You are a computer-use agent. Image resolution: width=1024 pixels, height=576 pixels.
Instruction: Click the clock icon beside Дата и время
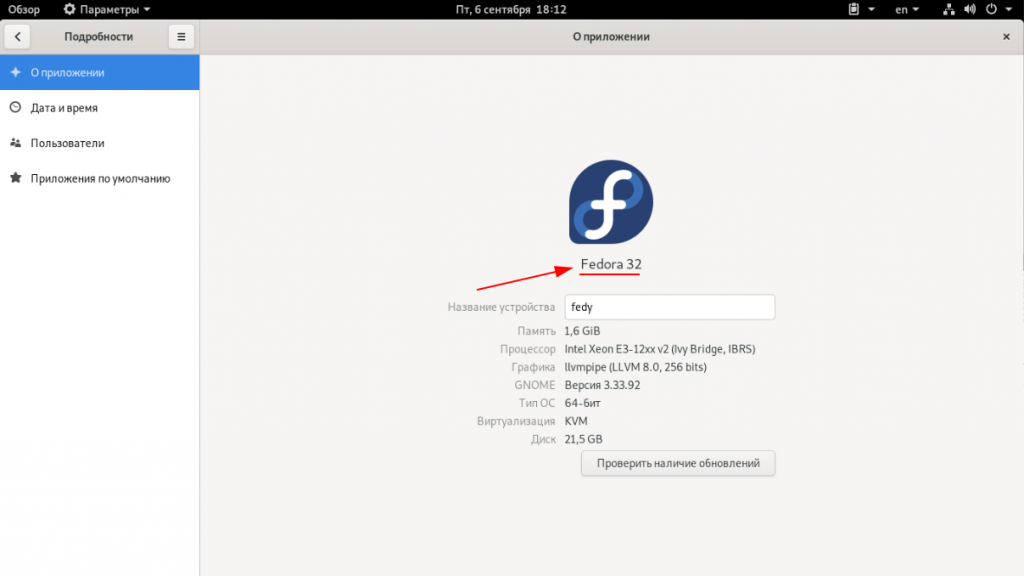tap(15, 108)
